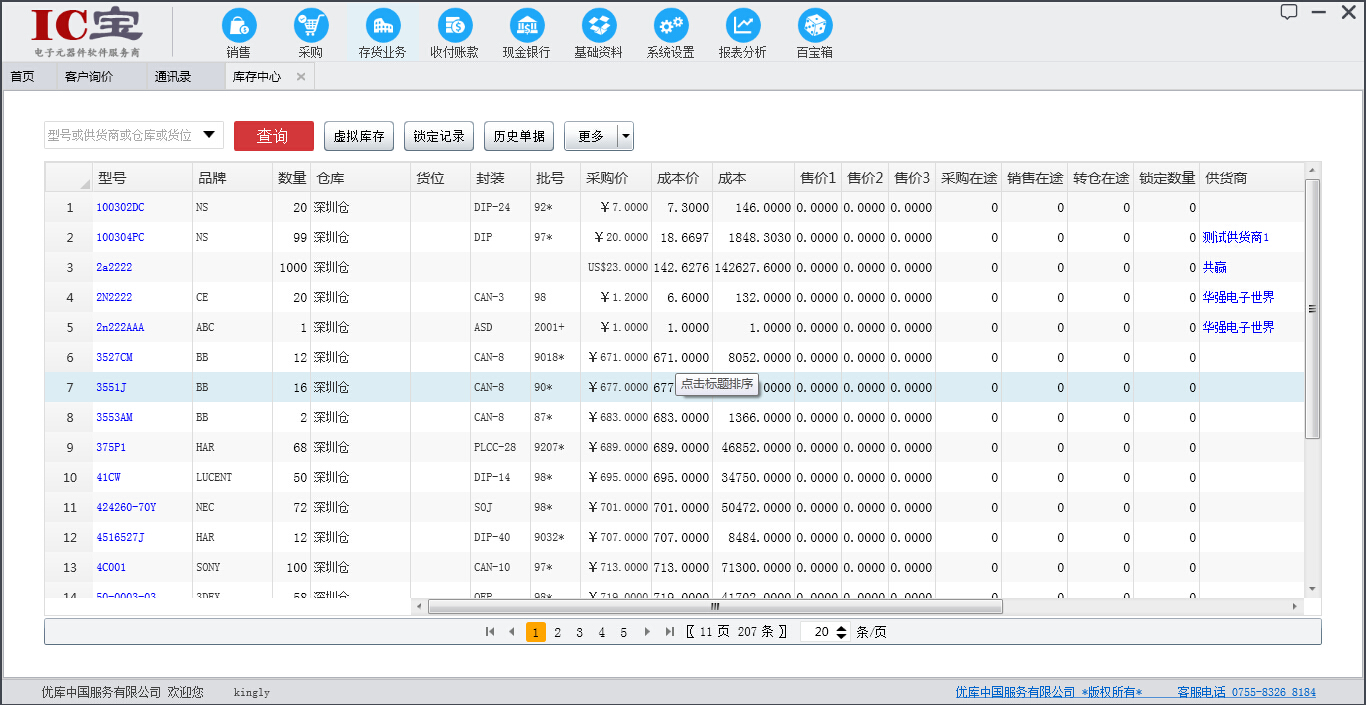Image resolution: width=1366 pixels, height=705 pixels.
Task: Open the 采购 purchasing cart icon
Action: click(310, 26)
